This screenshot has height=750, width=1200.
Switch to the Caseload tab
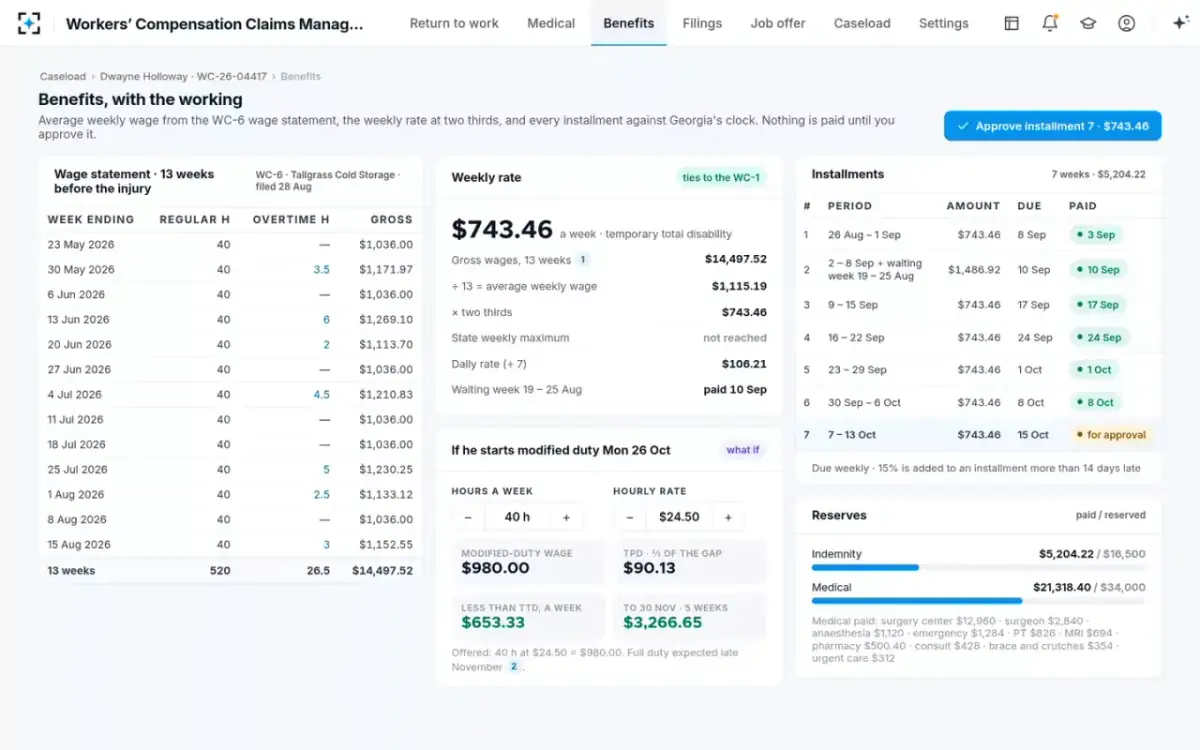[862, 23]
